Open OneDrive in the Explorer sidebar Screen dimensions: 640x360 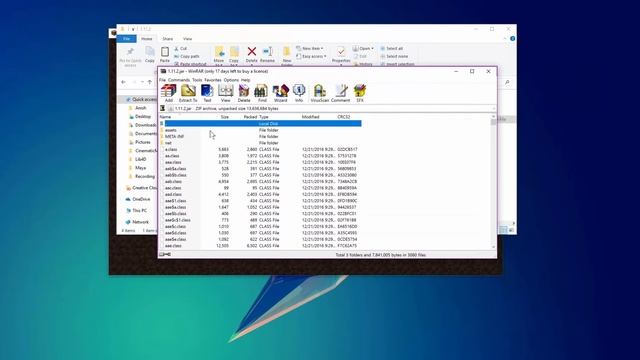coord(138,199)
